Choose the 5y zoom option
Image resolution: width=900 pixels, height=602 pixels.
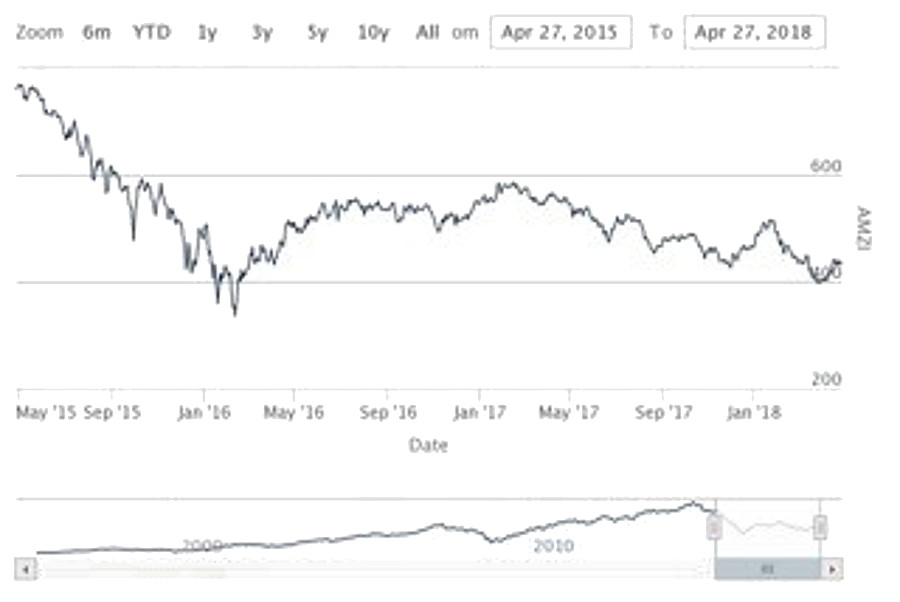tap(317, 32)
